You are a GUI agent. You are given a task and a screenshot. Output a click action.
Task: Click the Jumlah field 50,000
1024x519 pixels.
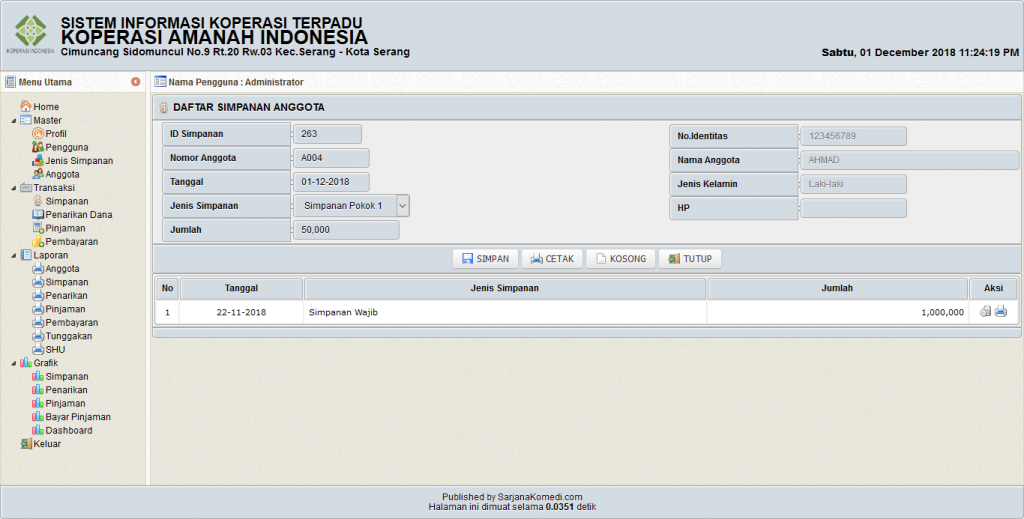click(346, 230)
